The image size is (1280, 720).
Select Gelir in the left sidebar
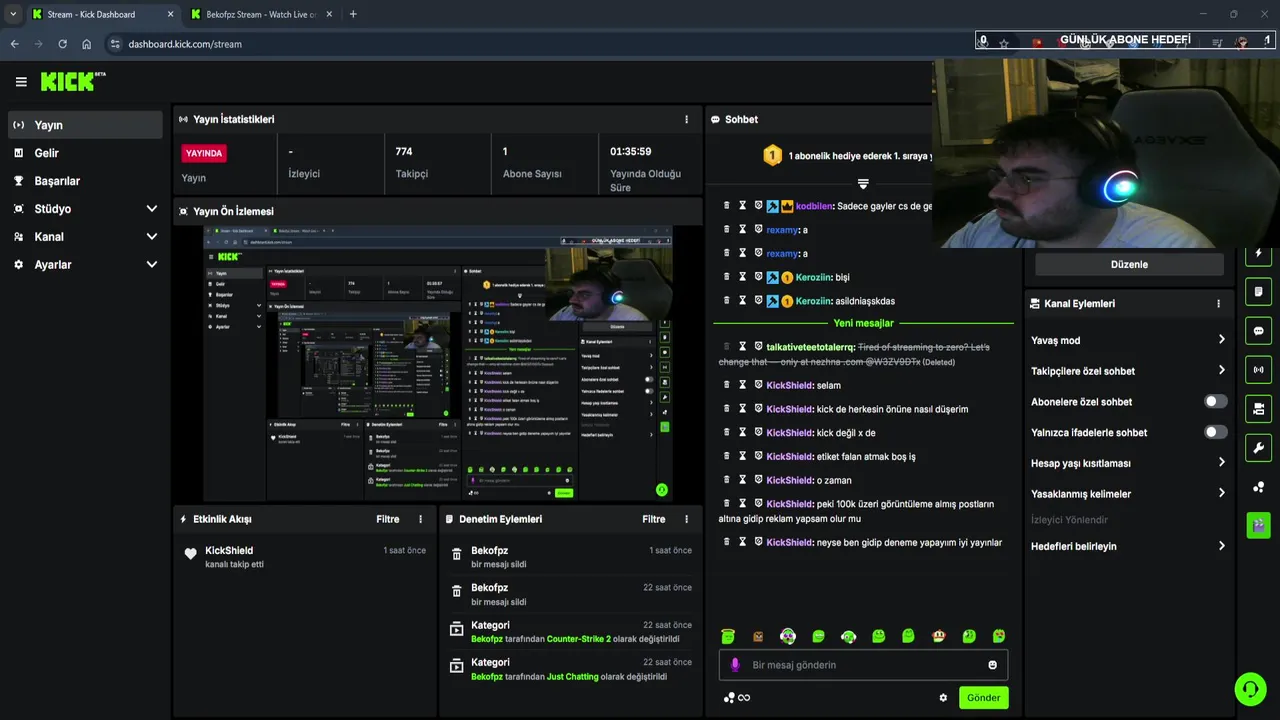coord(85,153)
